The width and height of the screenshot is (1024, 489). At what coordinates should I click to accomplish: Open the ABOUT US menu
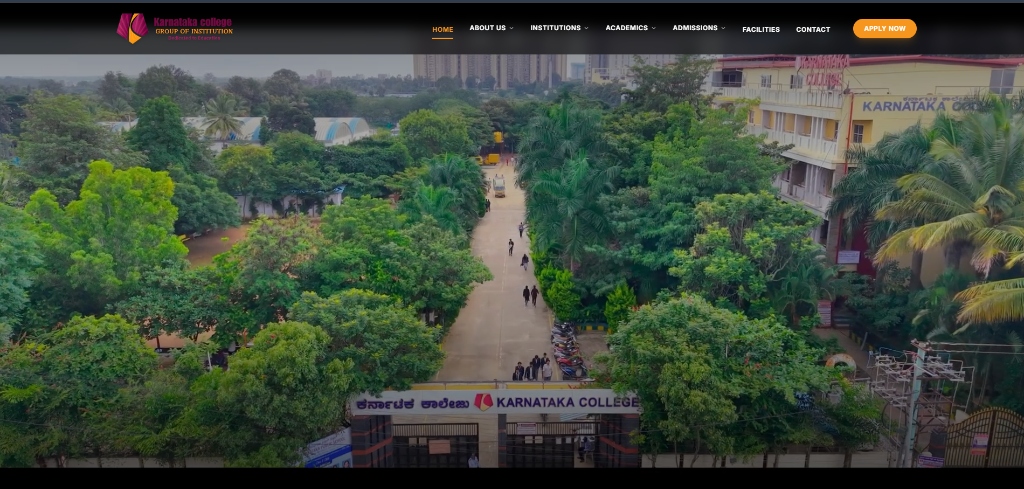487,28
